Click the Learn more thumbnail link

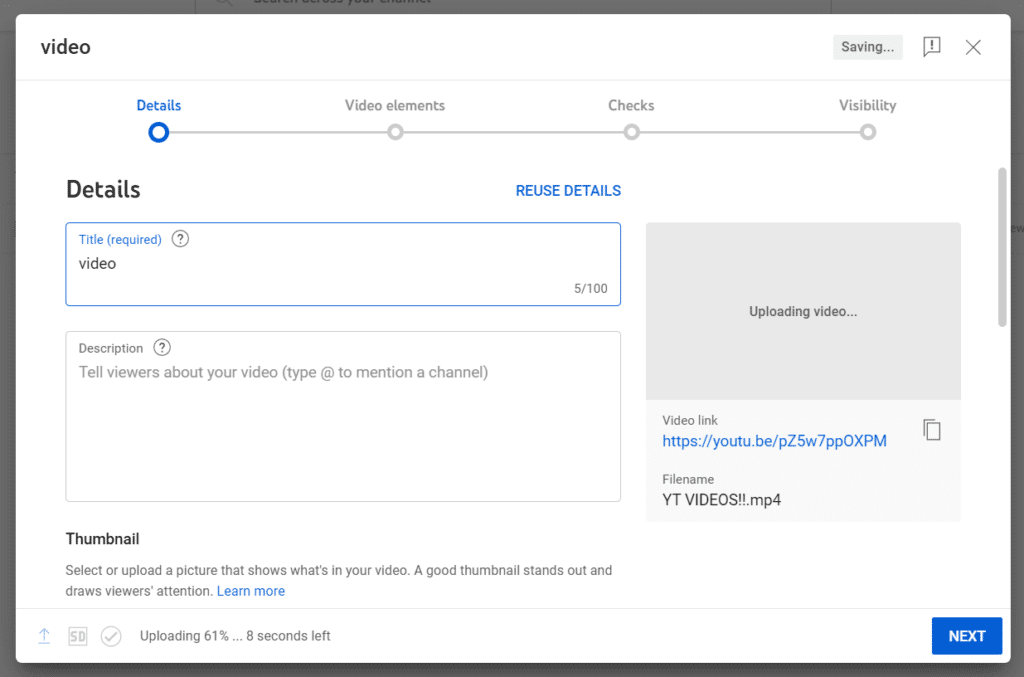(251, 591)
